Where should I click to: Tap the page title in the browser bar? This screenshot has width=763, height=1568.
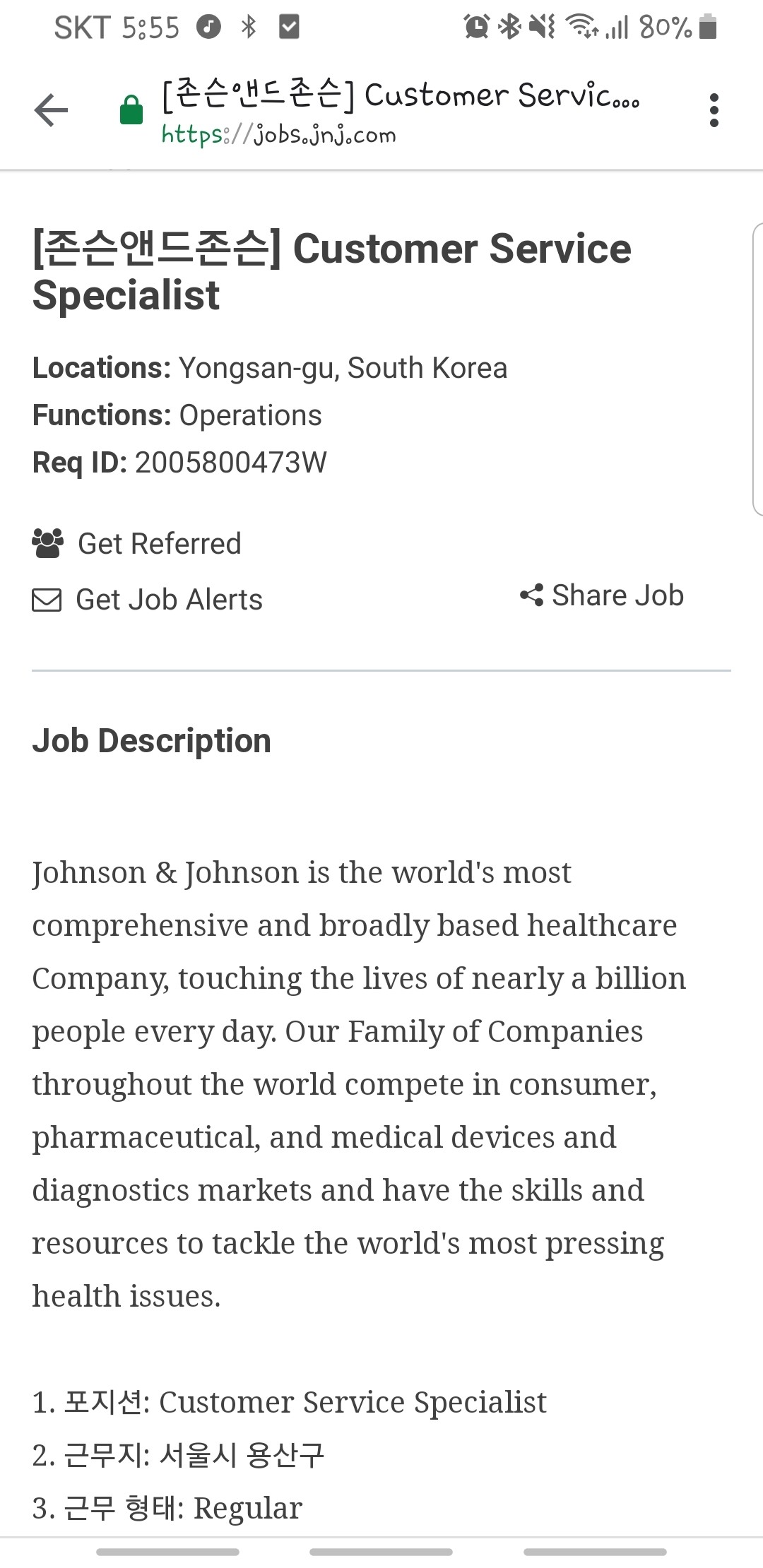coord(400,95)
